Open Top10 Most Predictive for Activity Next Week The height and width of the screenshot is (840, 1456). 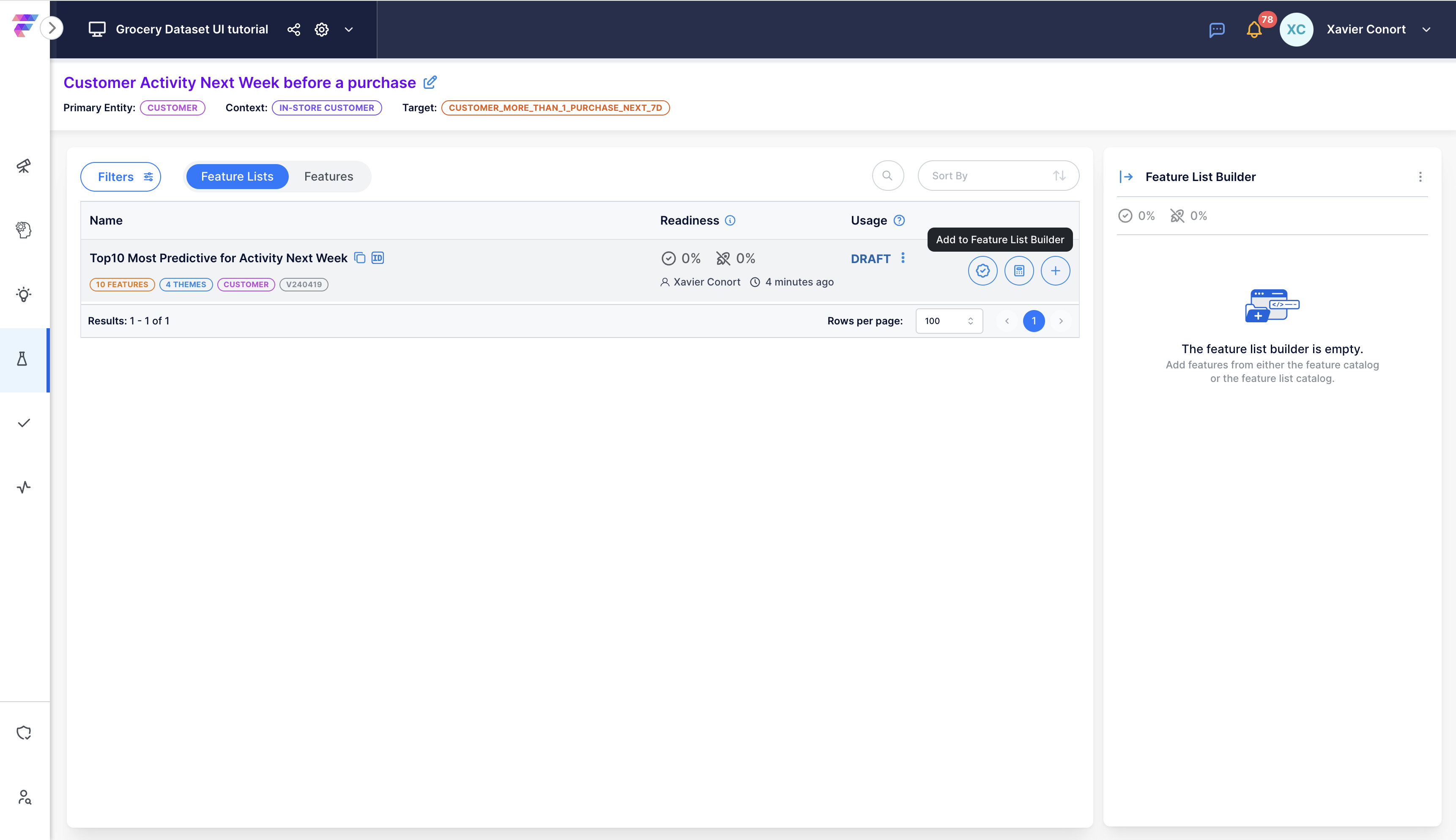219,258
